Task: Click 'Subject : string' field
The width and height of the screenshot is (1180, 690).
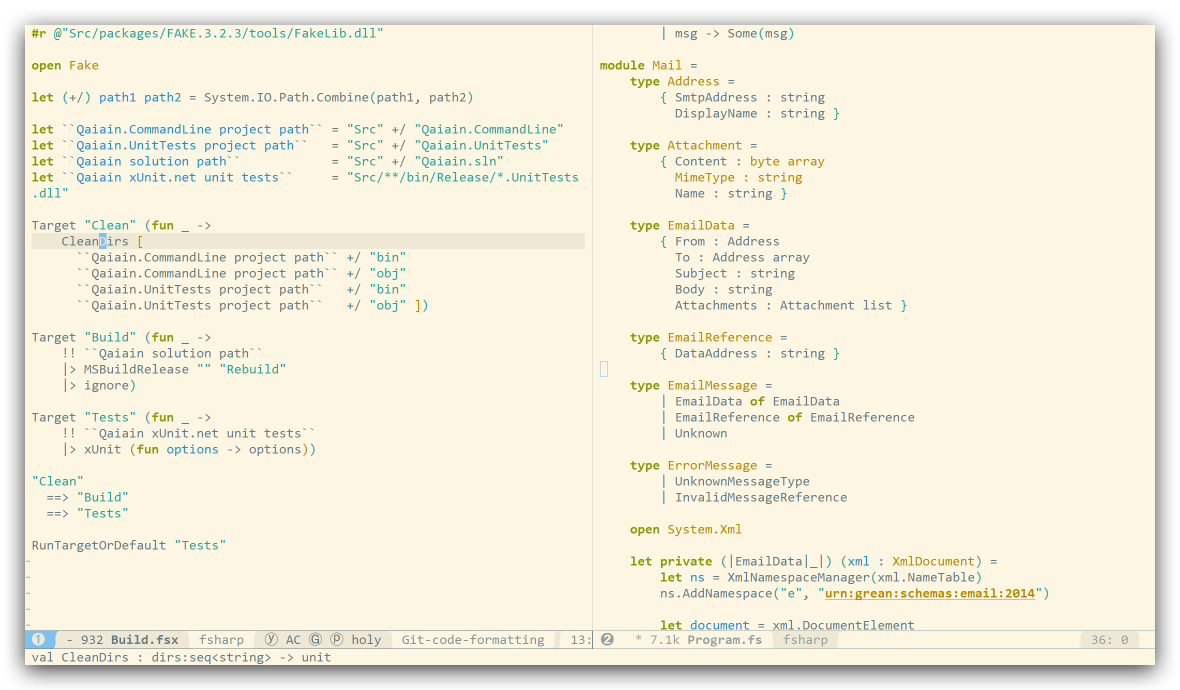Action: [734, 273]
